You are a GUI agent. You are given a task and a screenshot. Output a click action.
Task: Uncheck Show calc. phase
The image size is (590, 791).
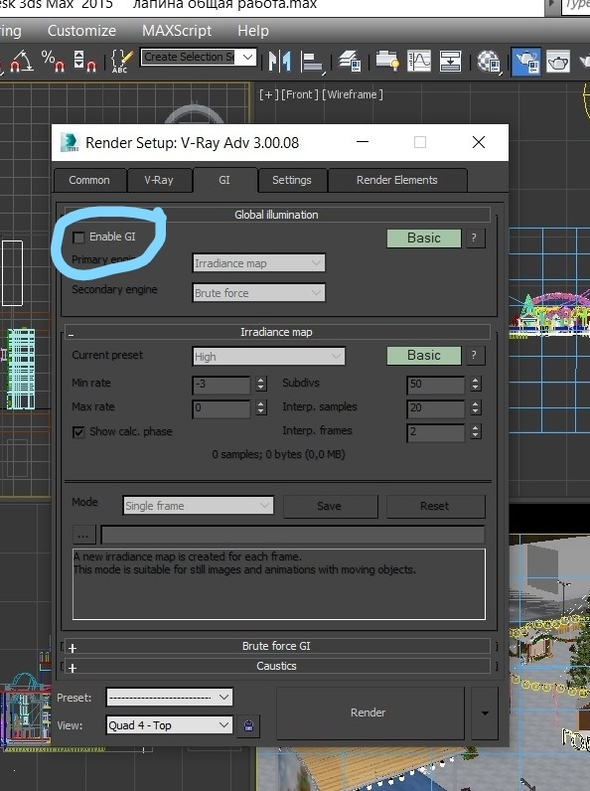point(79,432)
